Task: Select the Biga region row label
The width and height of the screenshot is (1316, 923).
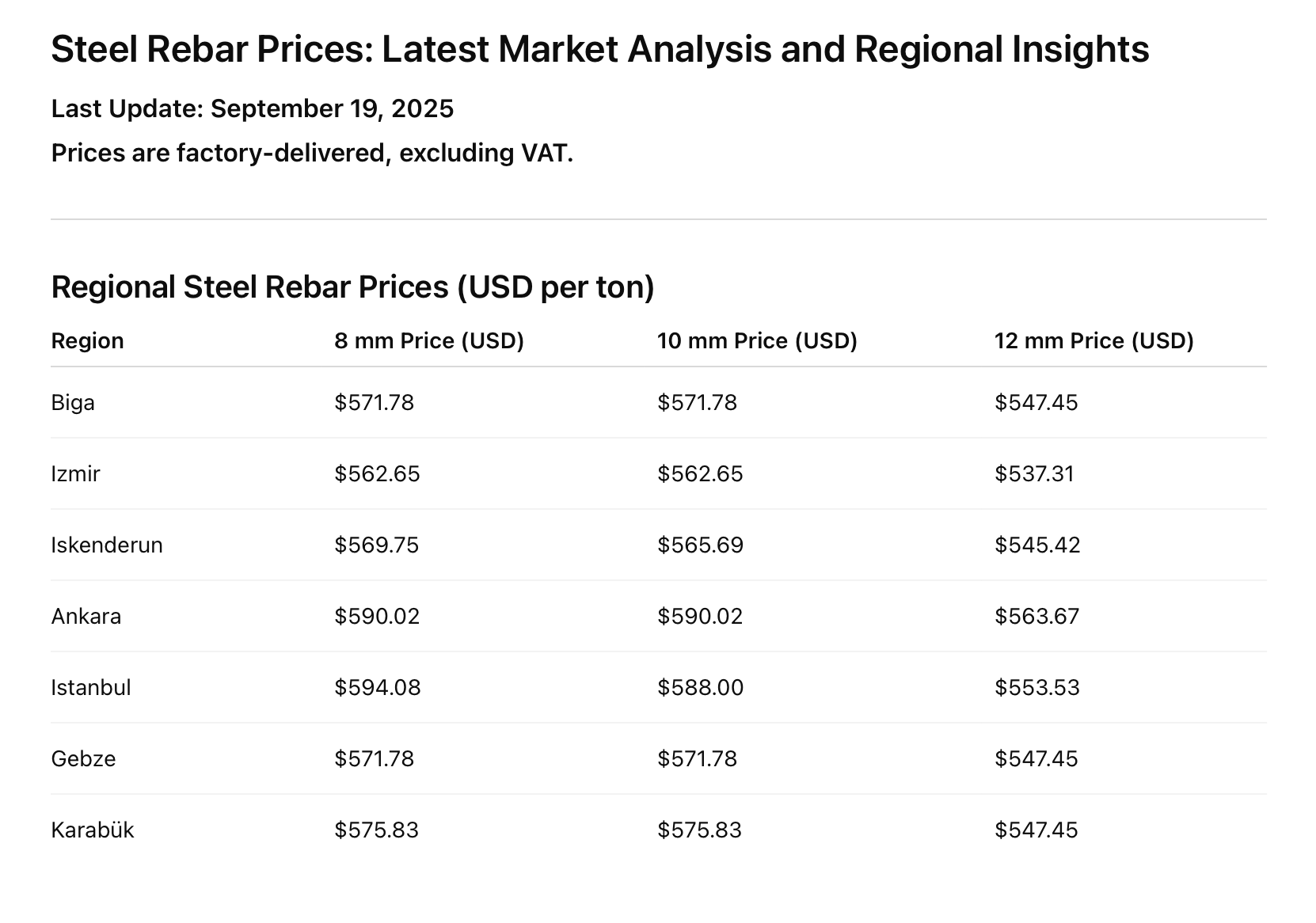Action: pos(73,402)
